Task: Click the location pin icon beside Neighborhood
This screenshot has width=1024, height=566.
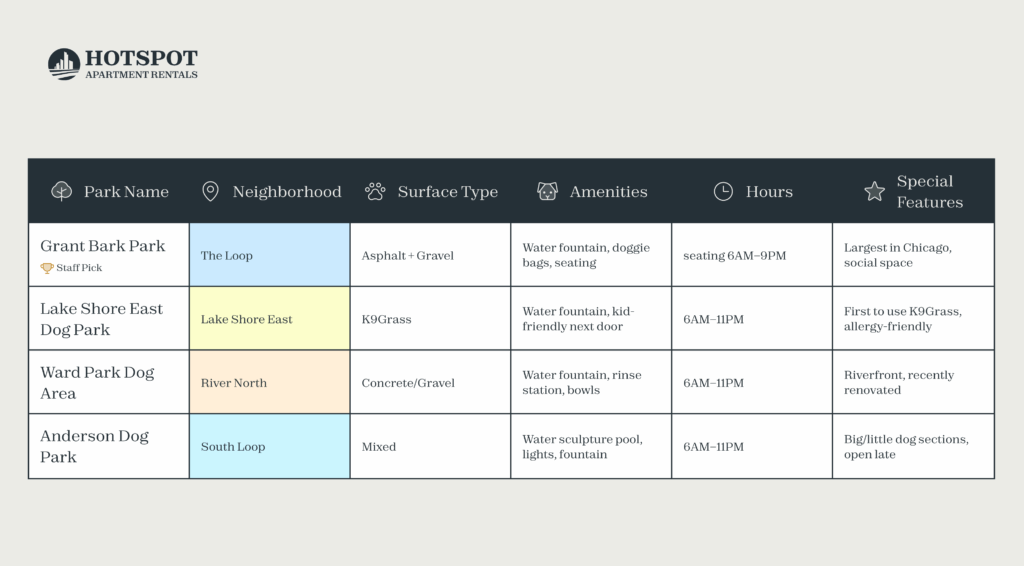Action: (210, 191)
